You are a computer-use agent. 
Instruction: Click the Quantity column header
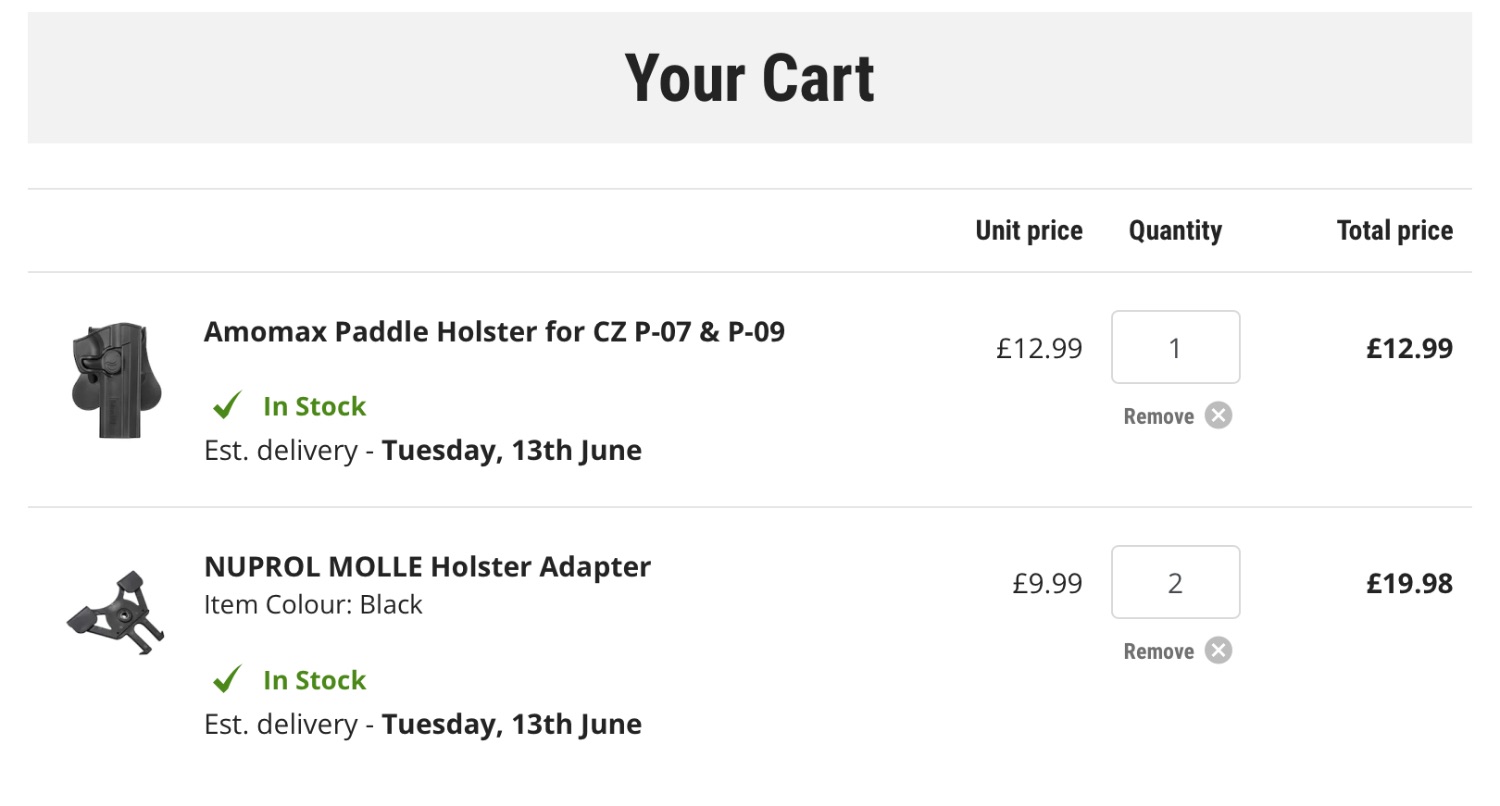click(x=1175, y=231)
